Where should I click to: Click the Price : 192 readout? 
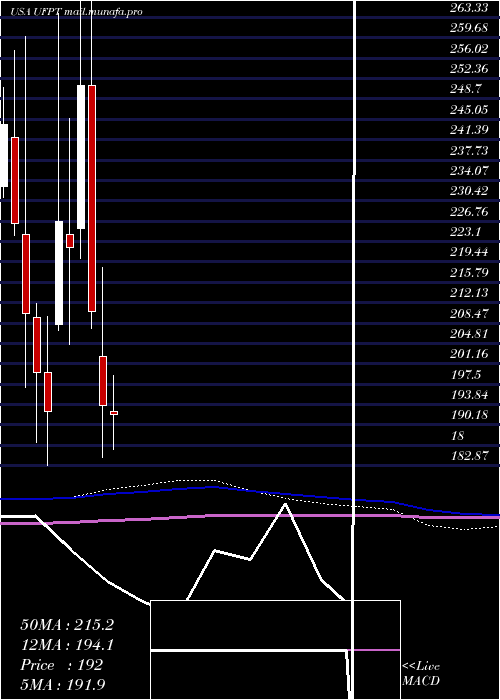61,665
